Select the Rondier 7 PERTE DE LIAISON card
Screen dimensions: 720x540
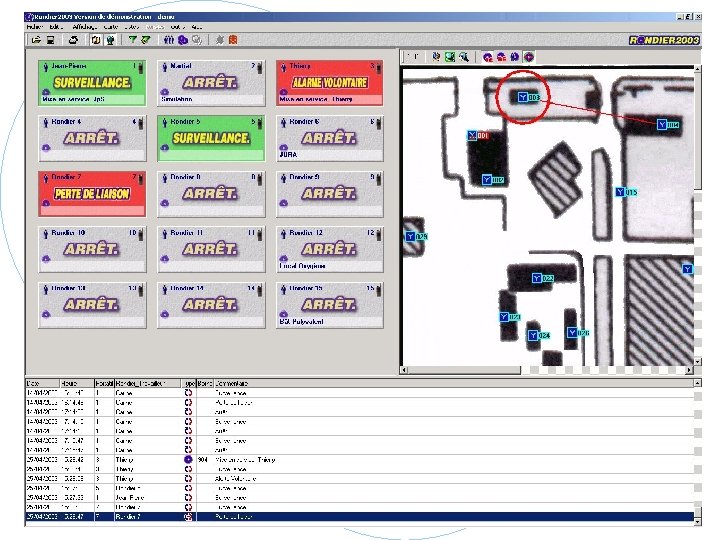pos(92,194)
